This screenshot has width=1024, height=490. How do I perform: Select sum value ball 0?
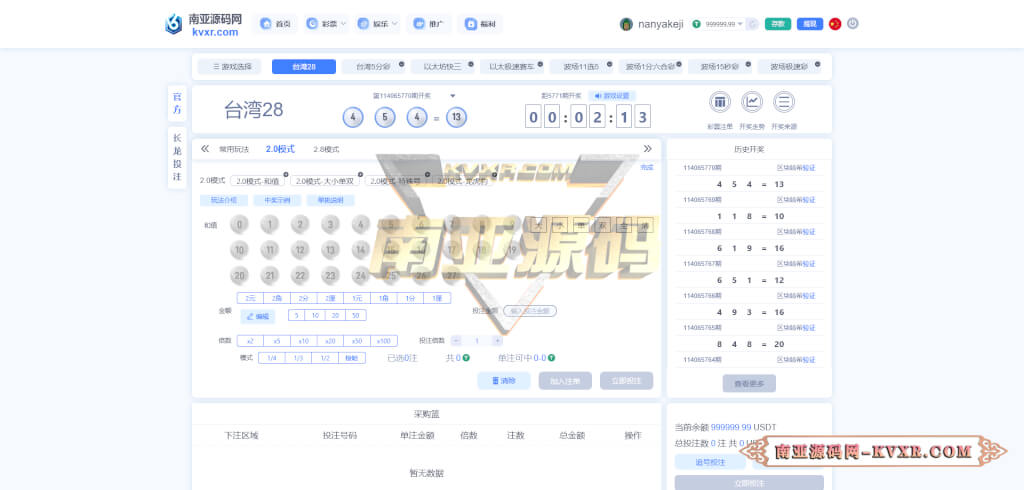coord(239,224)
